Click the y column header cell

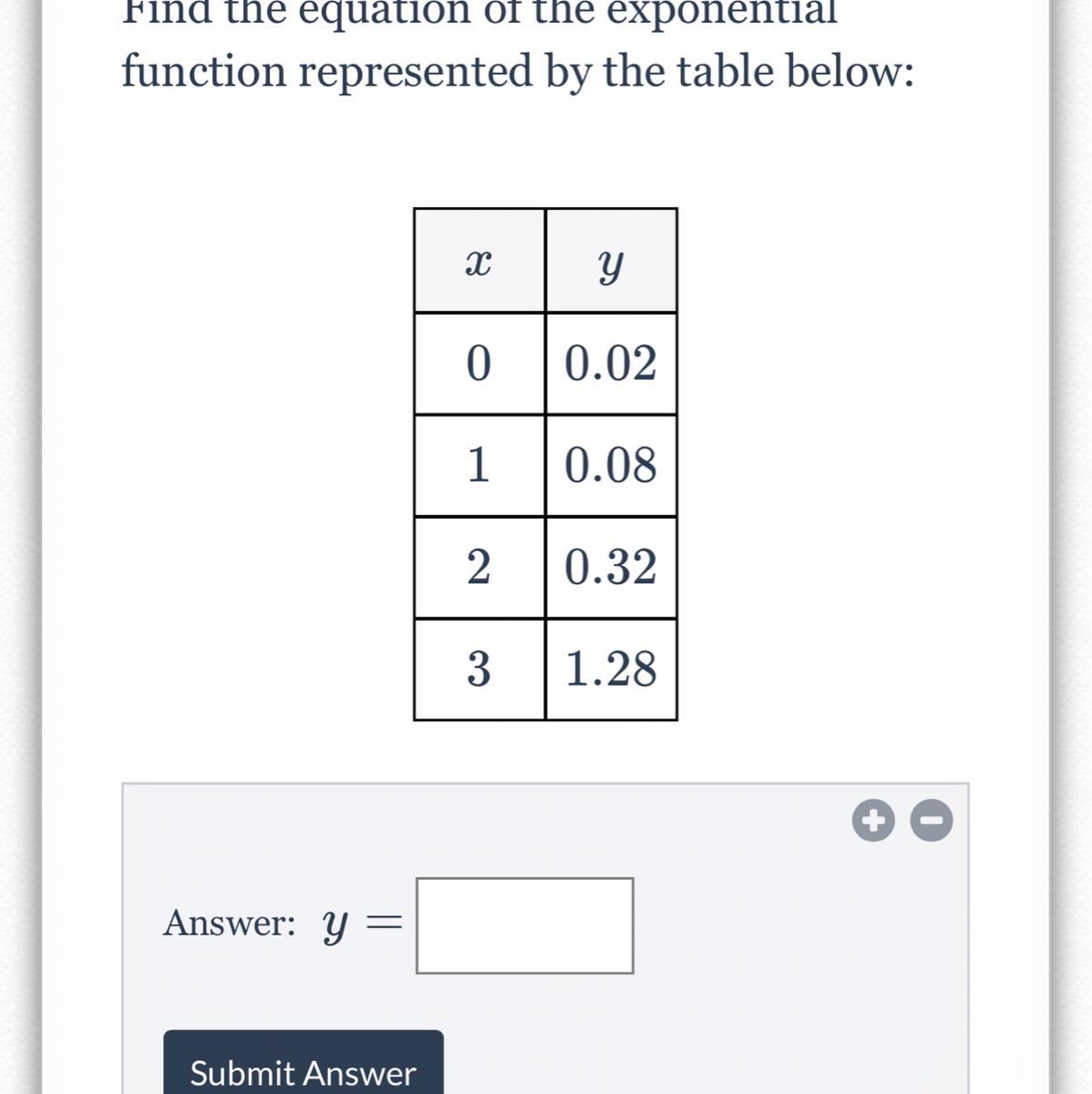[611, 262]
